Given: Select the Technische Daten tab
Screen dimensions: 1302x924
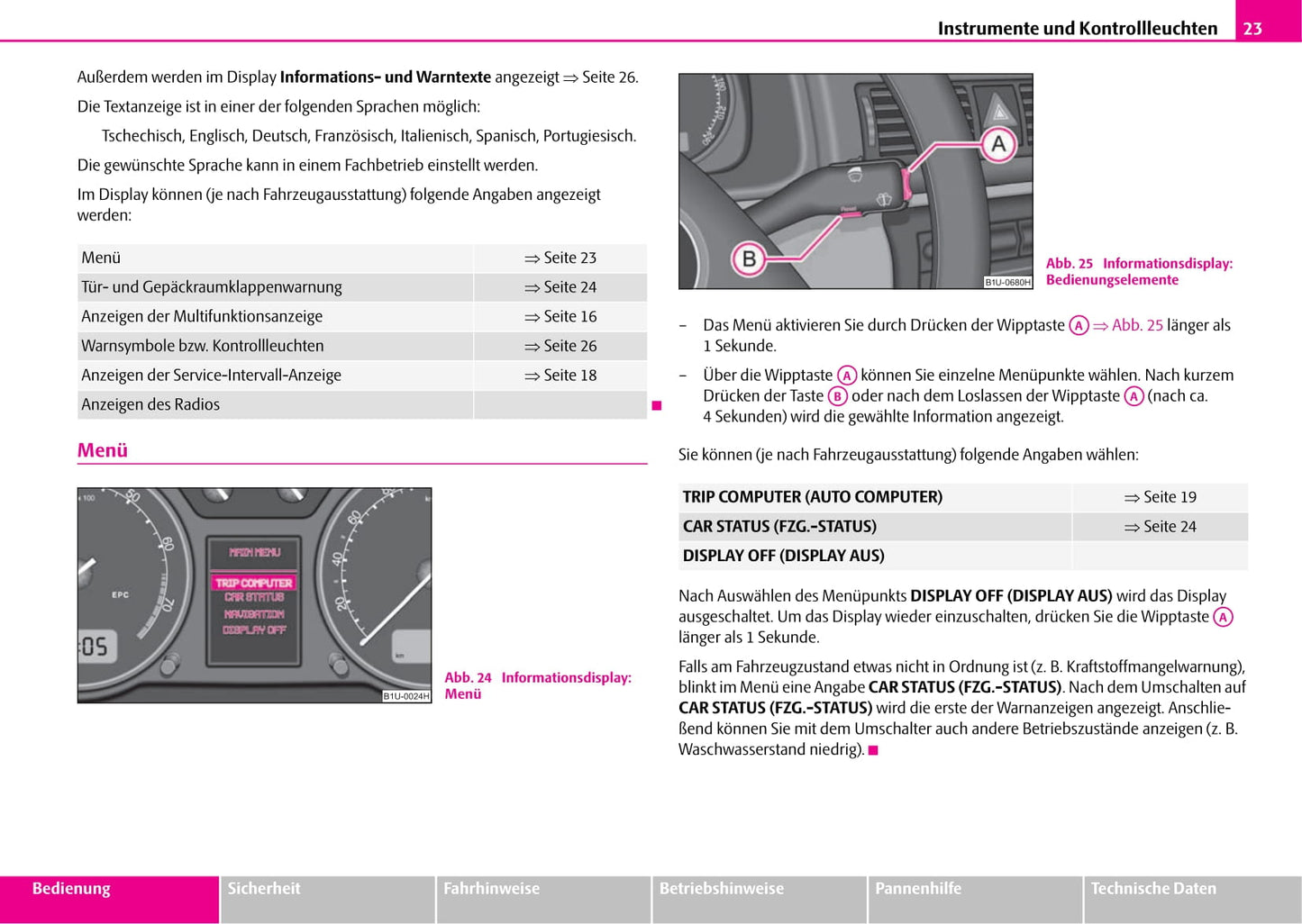Looking at the screenshot, I should 1153,889.
